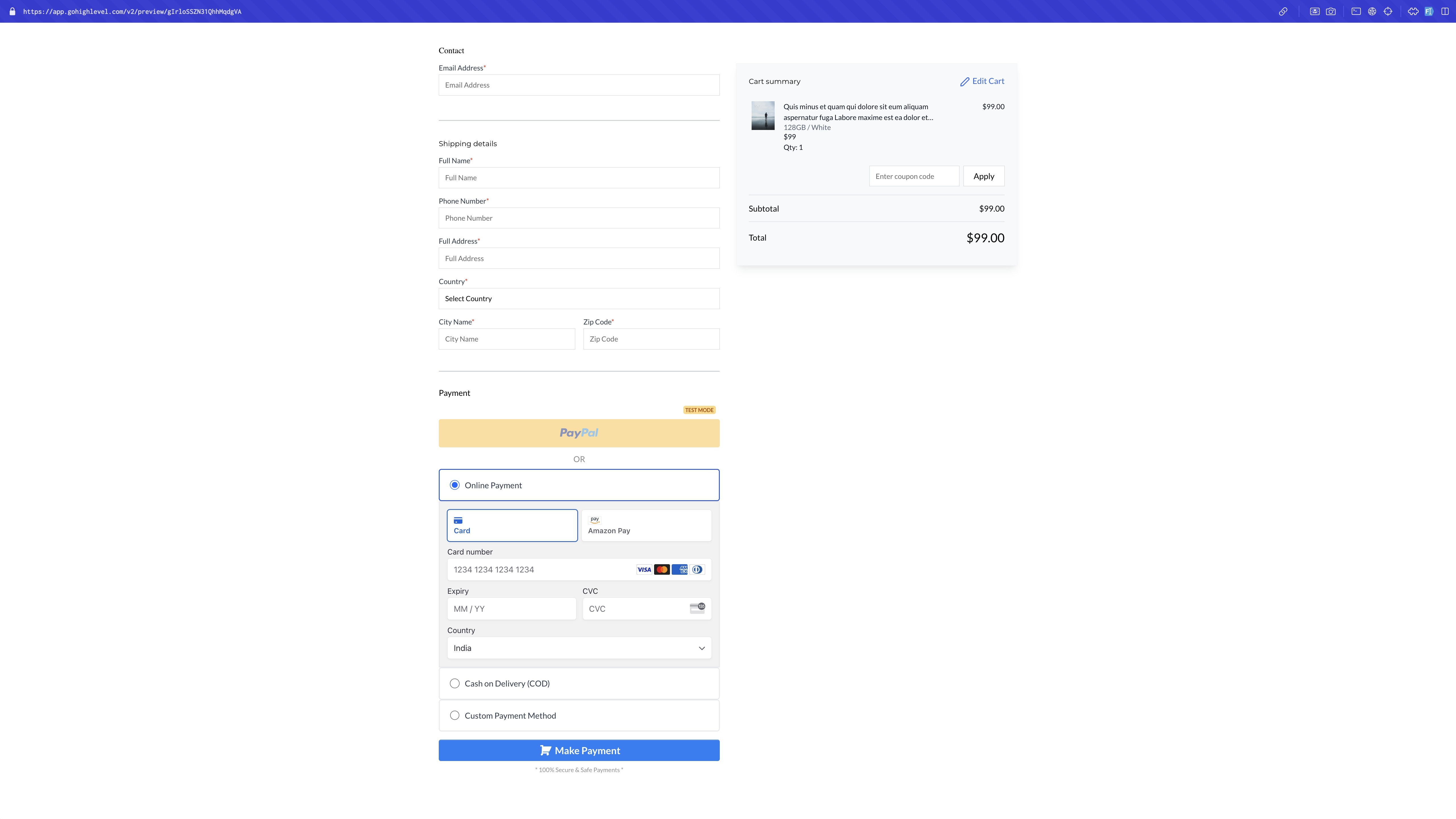The height and width of the screenshot is (819, 1456).
Task: Click the copy link chain icon
Action: point(1283,11)
